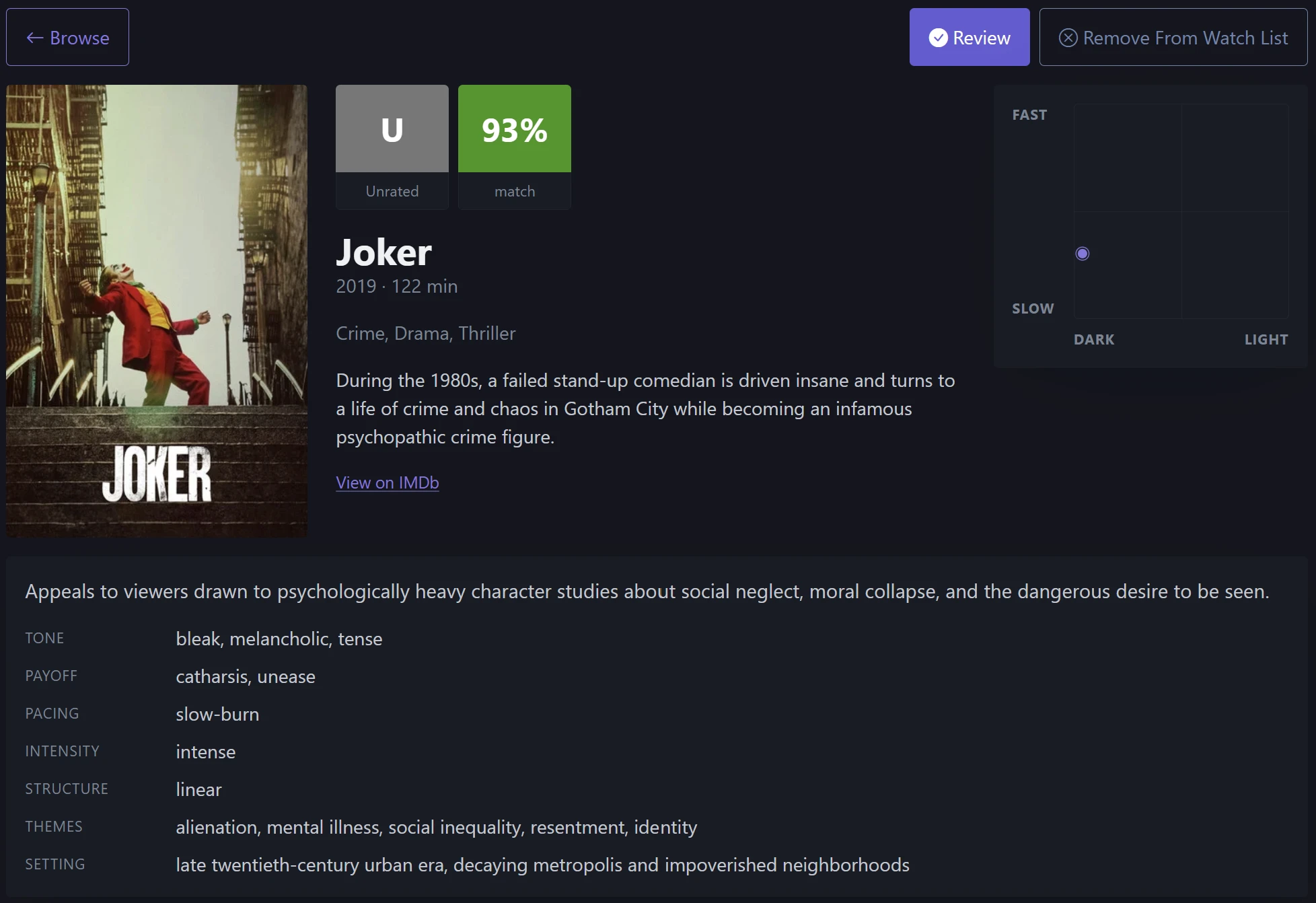Click the SETTING row label
1316x903 pixels.
coord(55,864)
